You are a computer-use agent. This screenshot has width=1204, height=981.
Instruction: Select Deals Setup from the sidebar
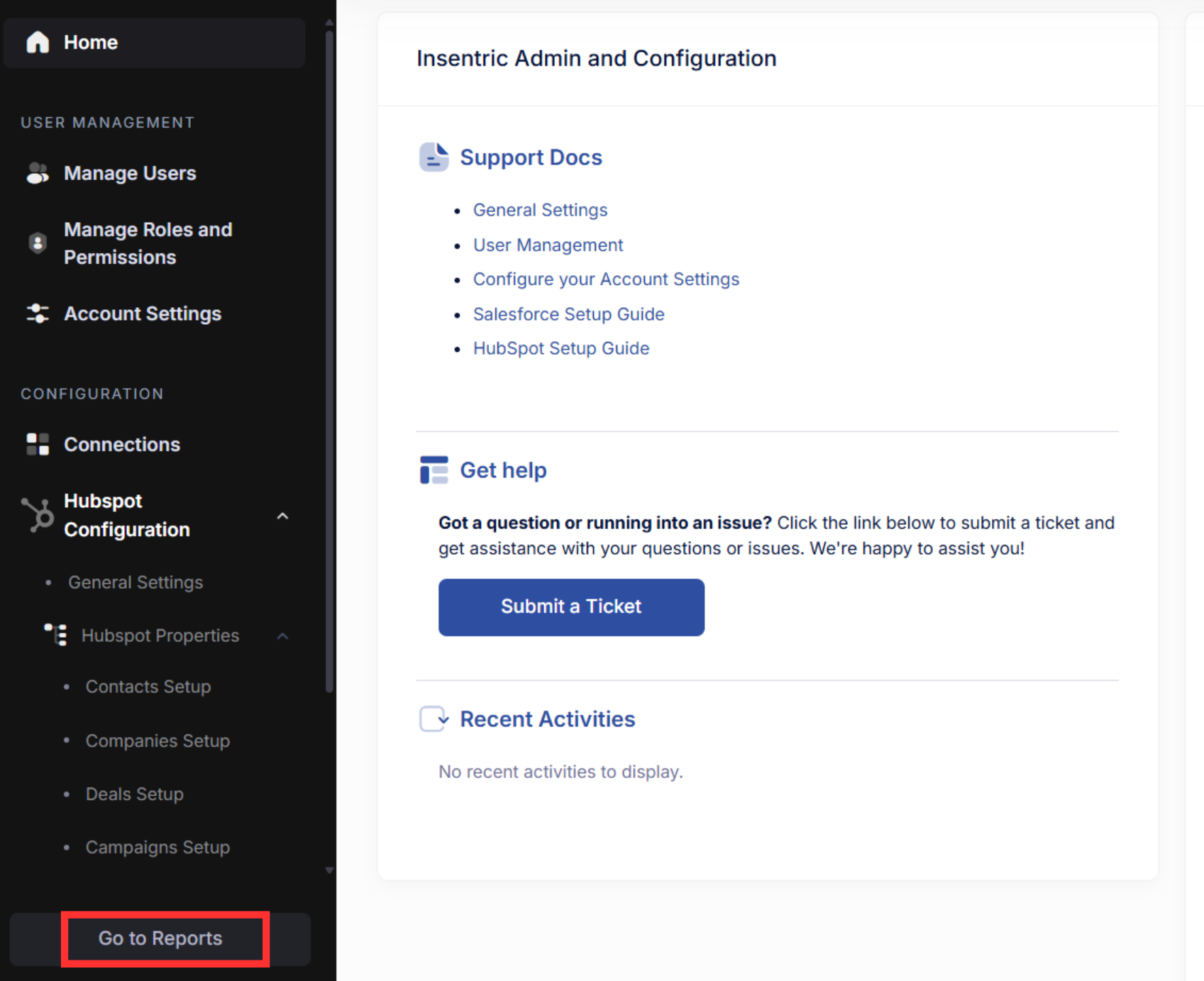134,794
